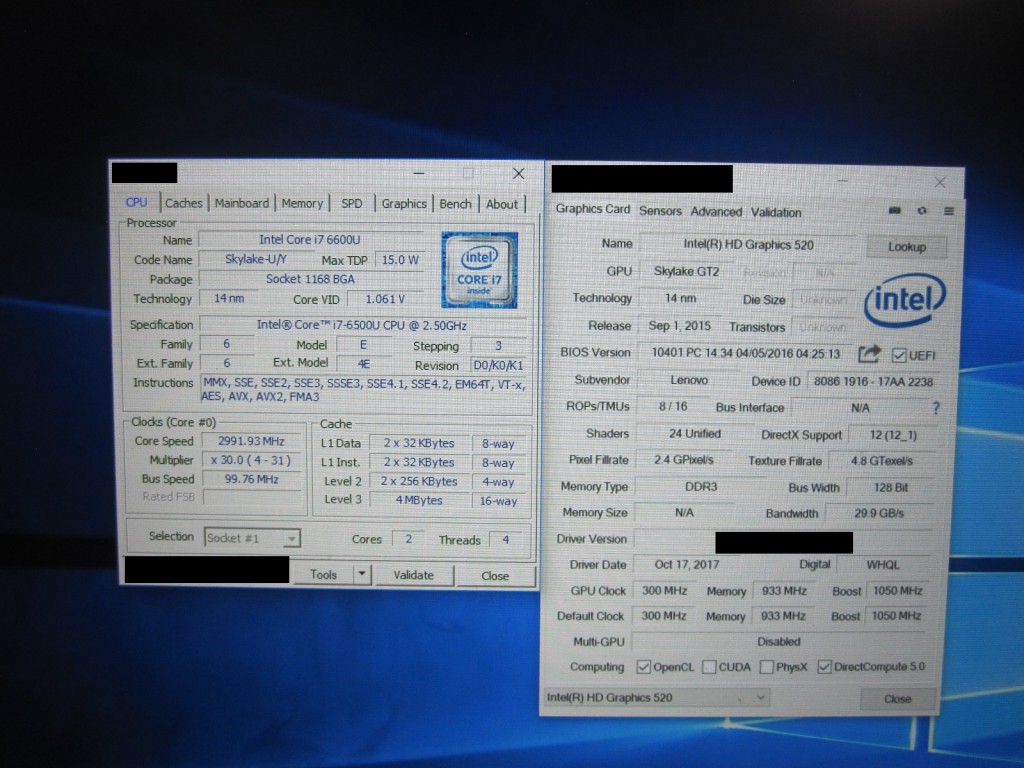Click the Texture Fillrate value 4.8 GTexel/s
The image size is (1024, 768).
click(882, 461)
